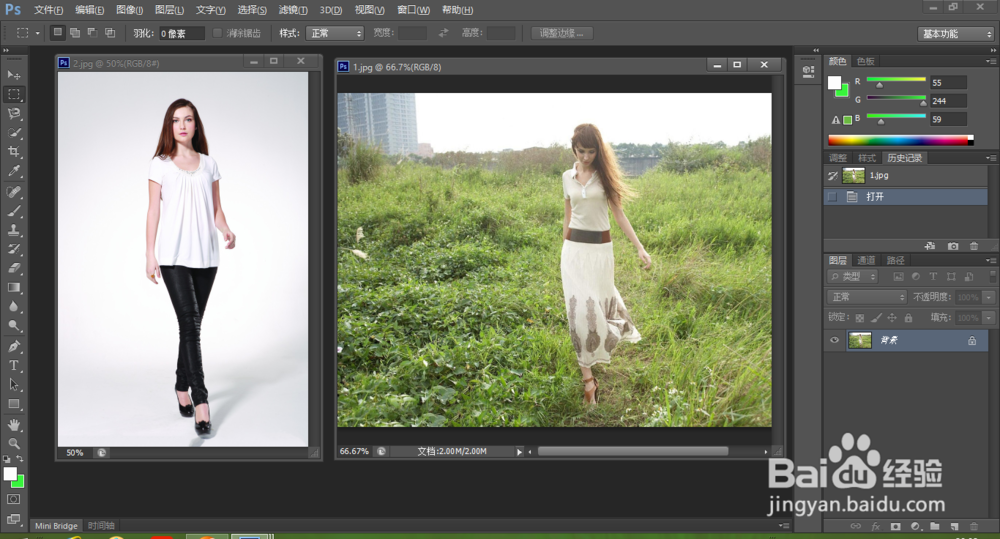Select the Eyedropper tool
Screen dimensions: 1000x539
coord(13,171)
